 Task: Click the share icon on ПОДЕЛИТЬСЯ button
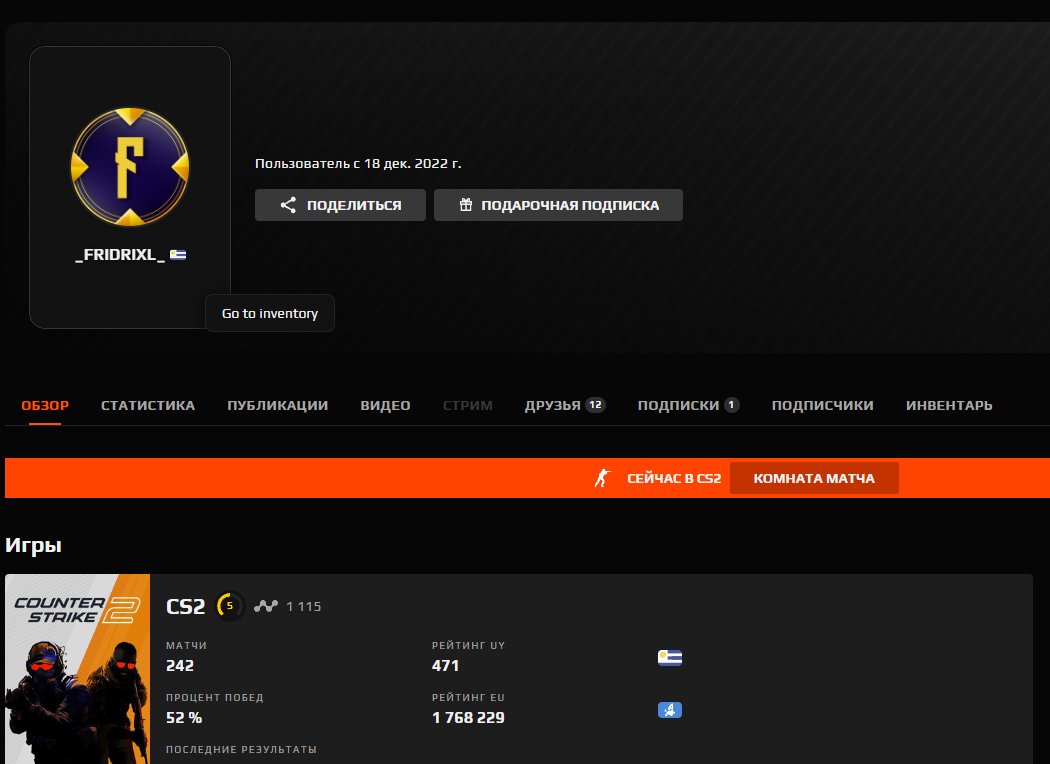pyautogui.click(x=288, y=204)
